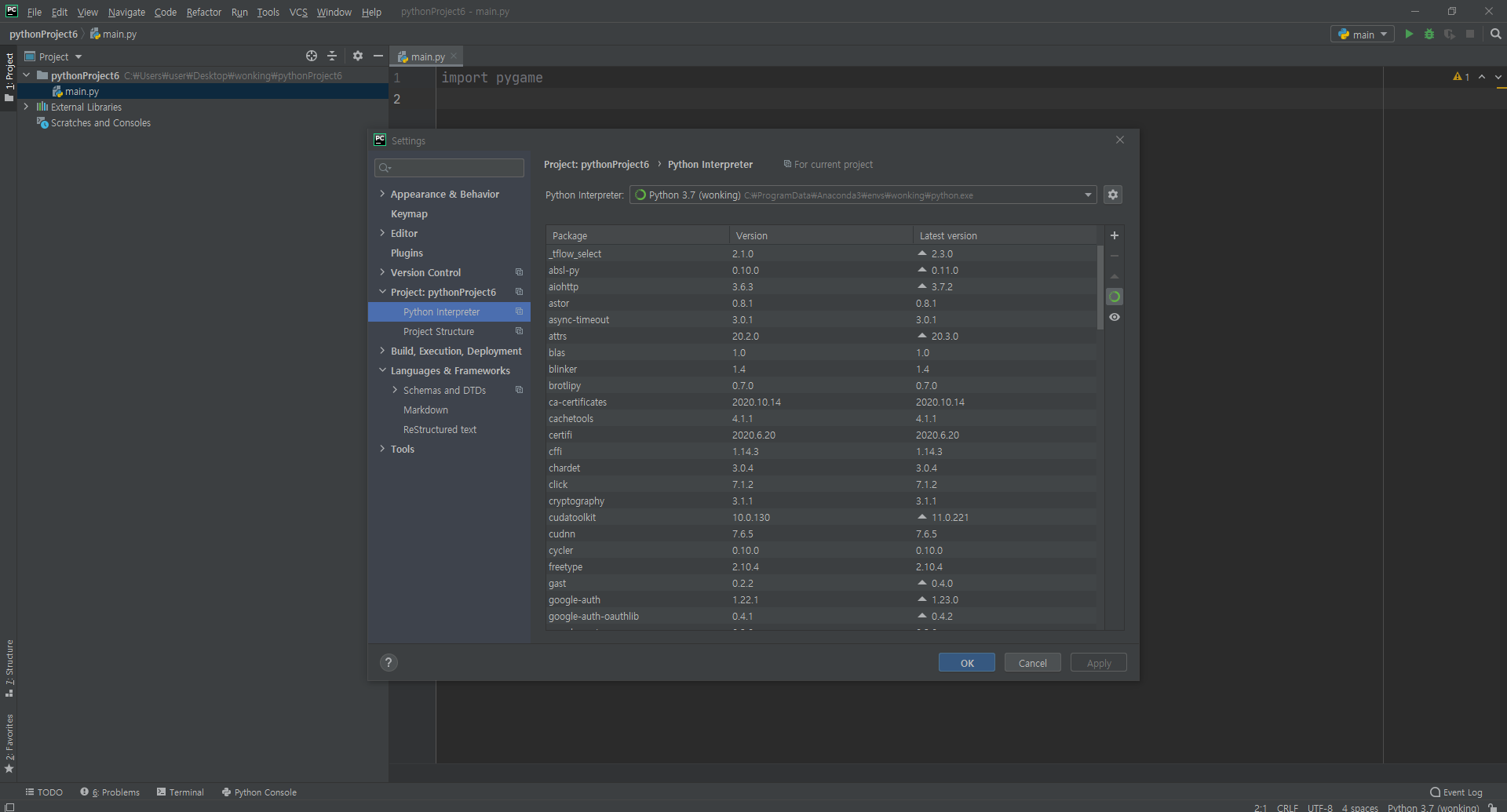Open TODO tool window tab

(44, 792)
